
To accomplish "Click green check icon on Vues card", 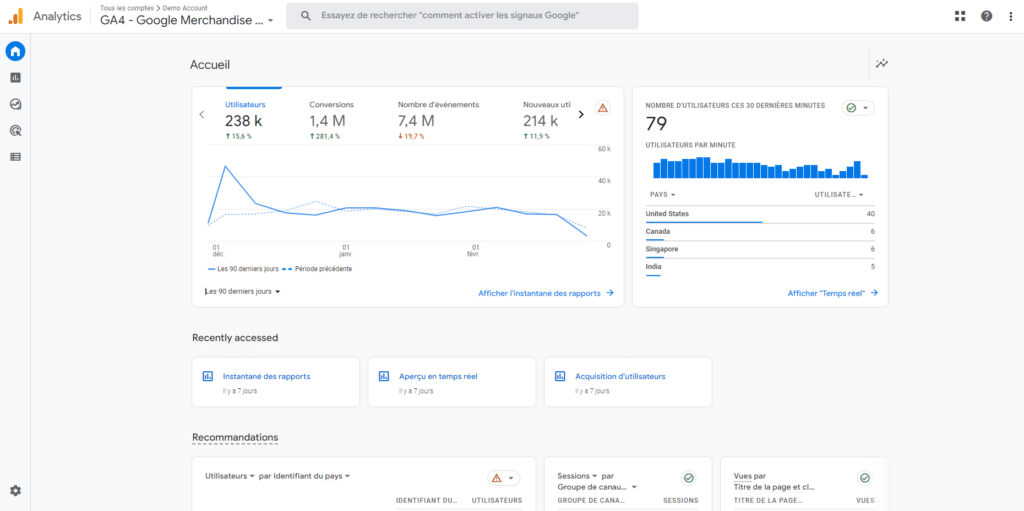I will 865,478.
